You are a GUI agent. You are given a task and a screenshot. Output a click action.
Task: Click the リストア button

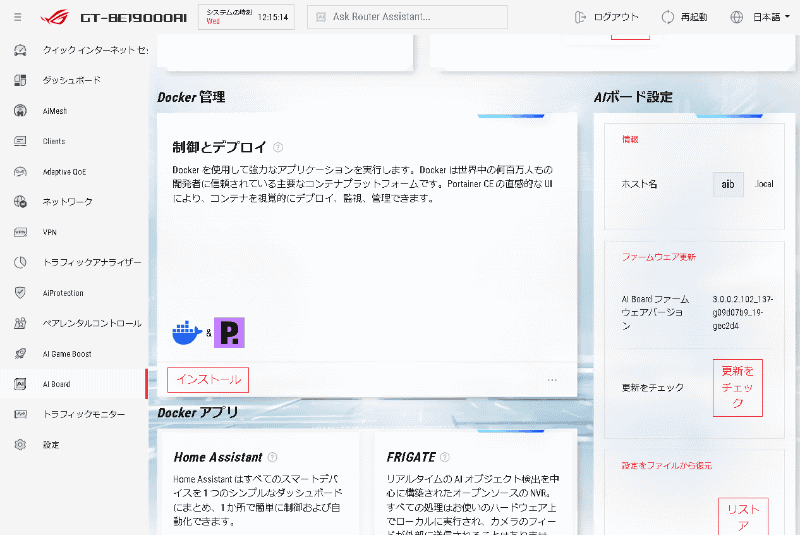[x=743, y=517]
